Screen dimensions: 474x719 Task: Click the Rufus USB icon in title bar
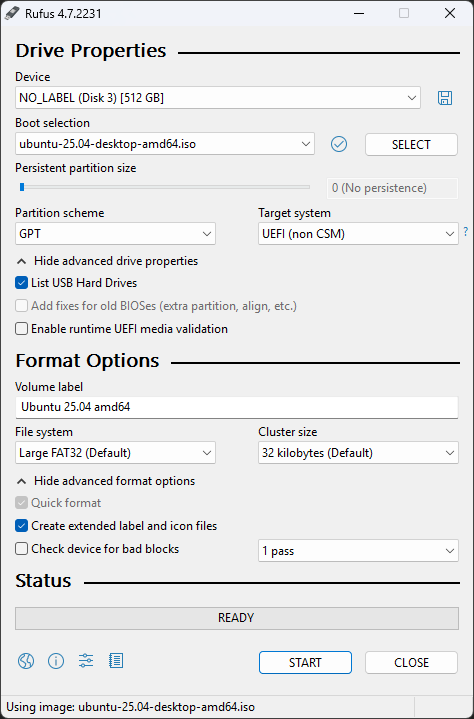(x=12, y=13)
